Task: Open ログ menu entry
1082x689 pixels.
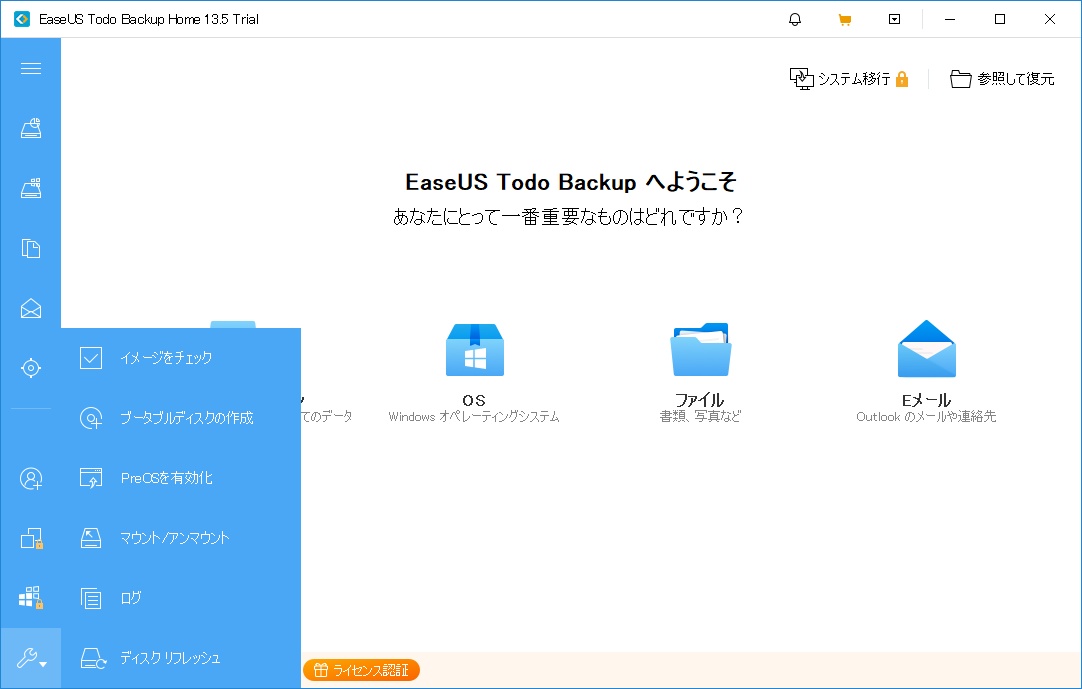Action: pyautogui.click(x=181, y=598)
